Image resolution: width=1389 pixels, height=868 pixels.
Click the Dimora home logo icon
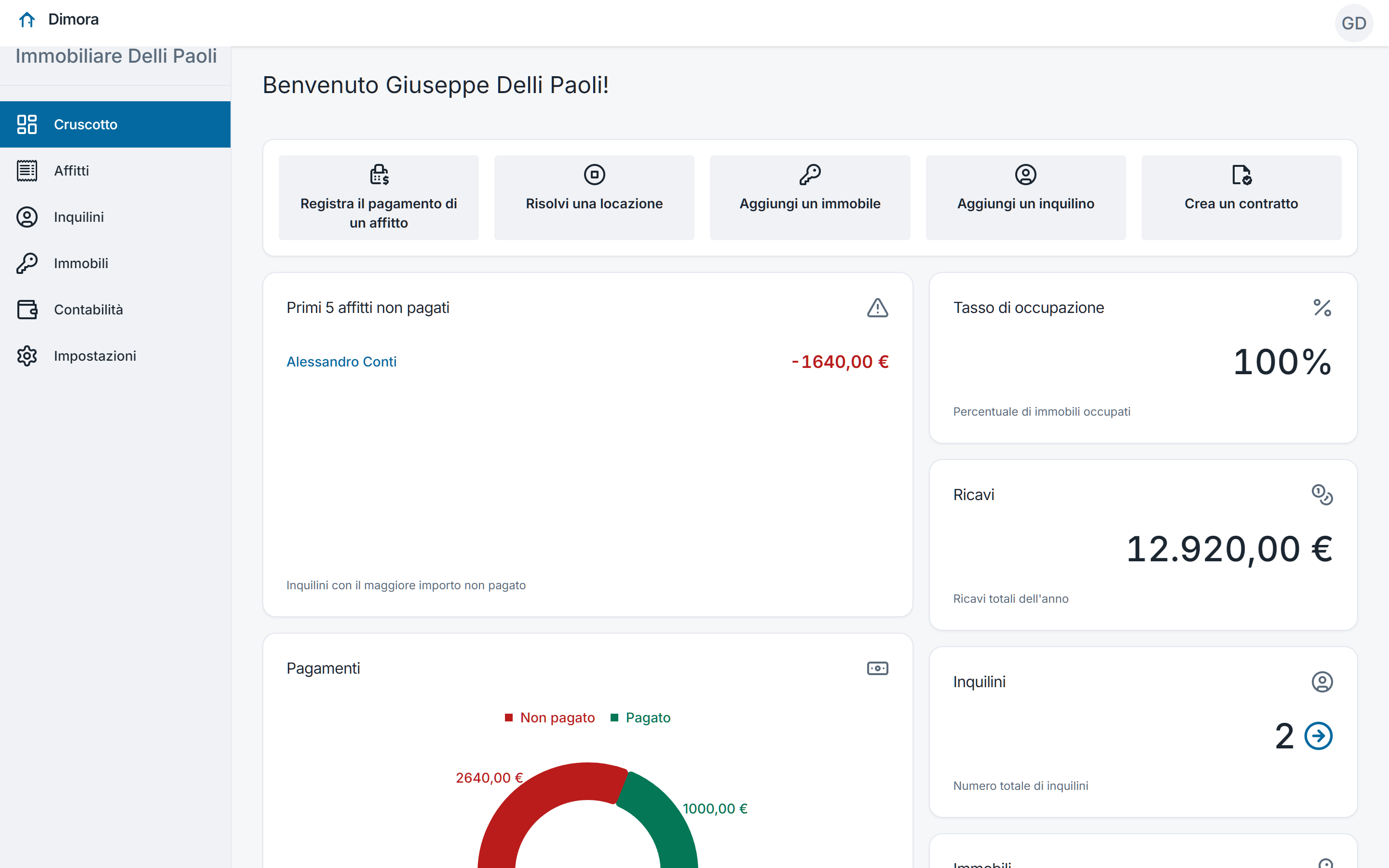point(27,20)
